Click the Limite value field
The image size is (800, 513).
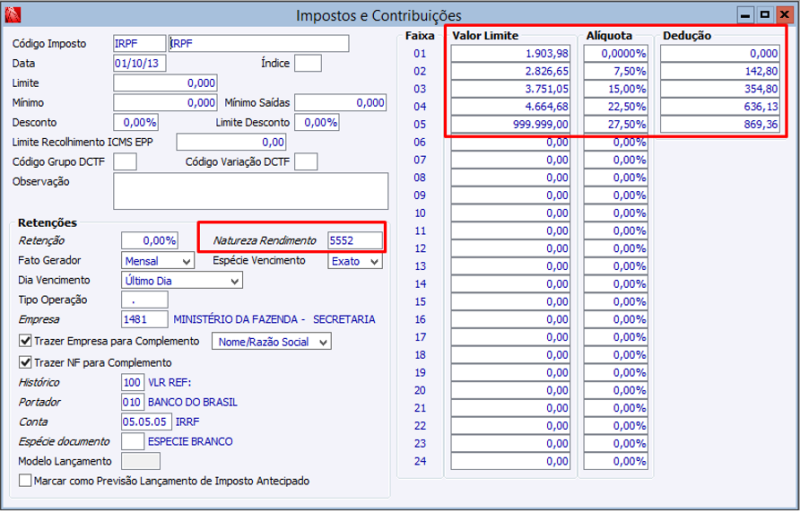coord(165,83)
